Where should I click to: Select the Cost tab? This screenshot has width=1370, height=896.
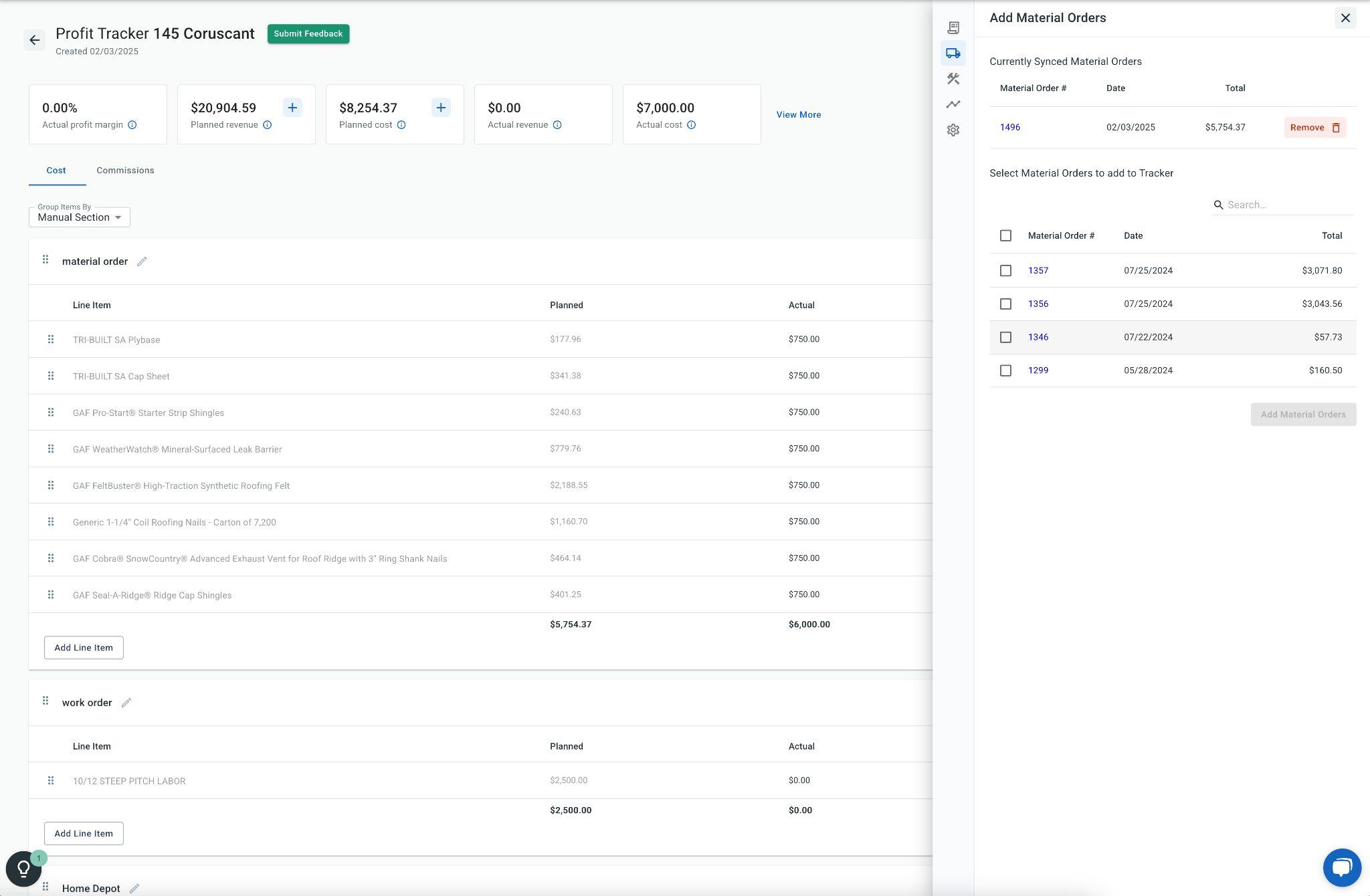pyautogui.click(x=56, y=171)
